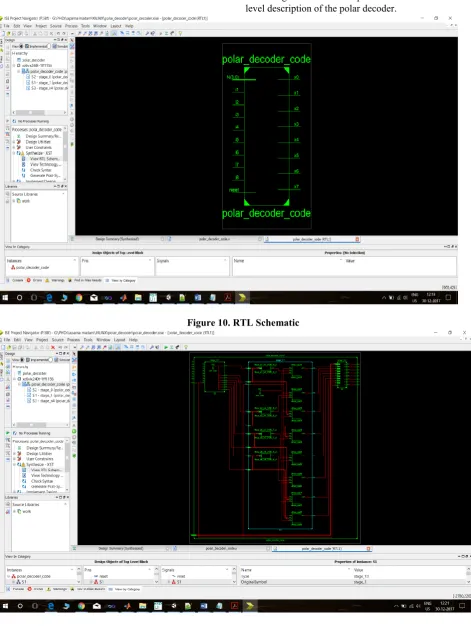Screen dimensions: 471x626
Task: Open Process menu in upper ISE window
Action: pyautogui.click(x=71, y=26)
